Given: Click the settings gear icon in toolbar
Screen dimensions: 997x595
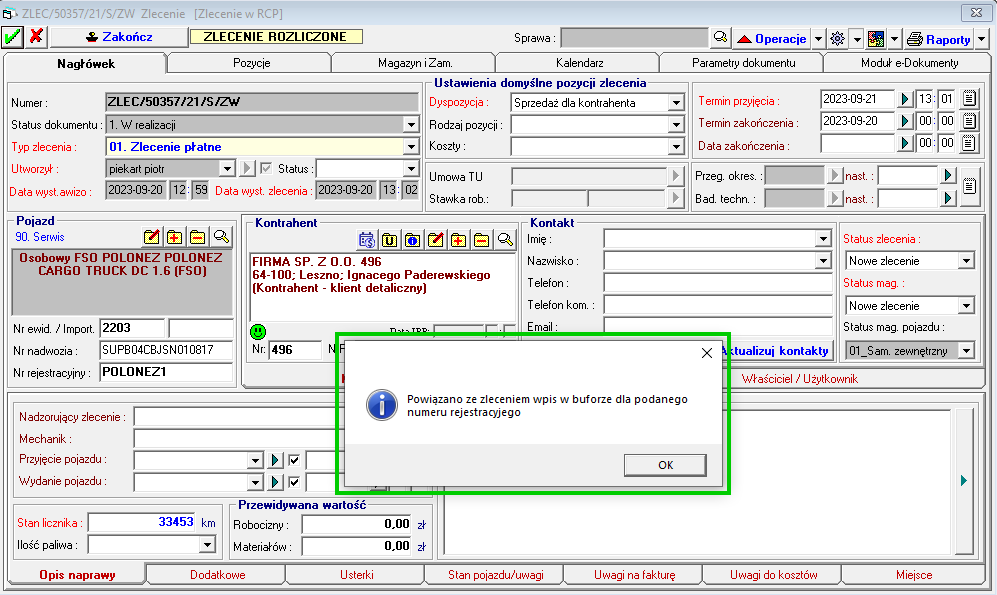Looking at the screenshot, I should (837, 38).
